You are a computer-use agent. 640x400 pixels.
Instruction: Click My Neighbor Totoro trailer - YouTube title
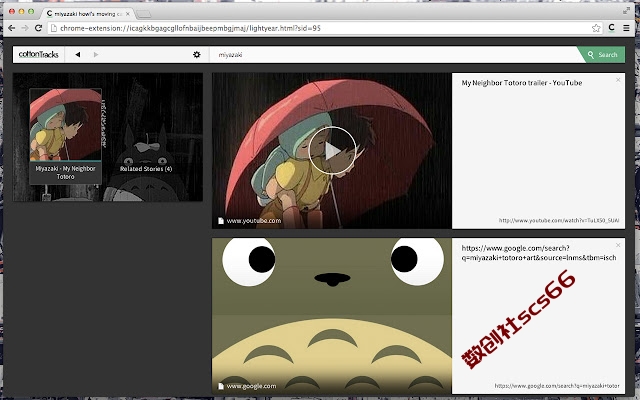tap(522, 83)
